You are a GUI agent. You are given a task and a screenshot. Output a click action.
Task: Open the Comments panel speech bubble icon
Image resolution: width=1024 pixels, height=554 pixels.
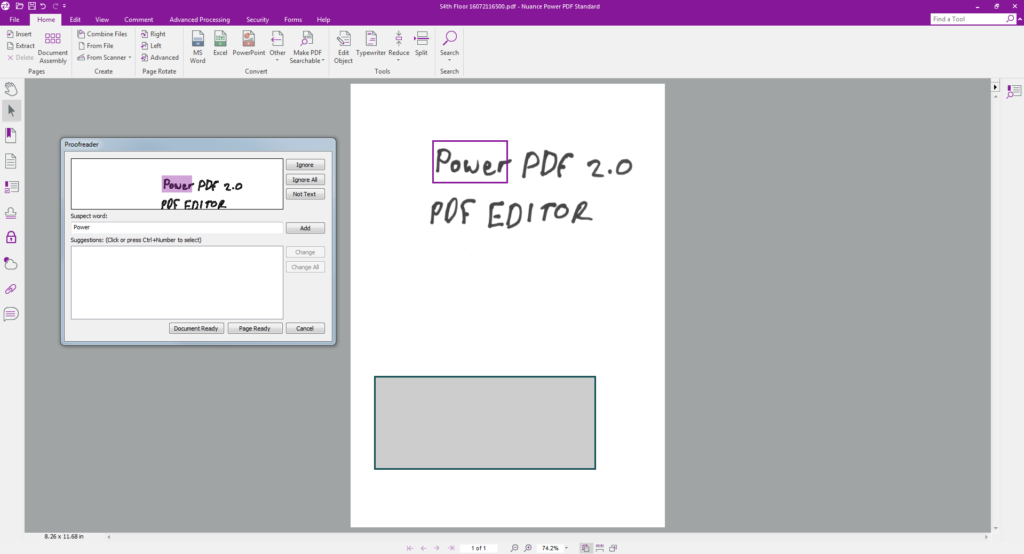coord(11,314)
